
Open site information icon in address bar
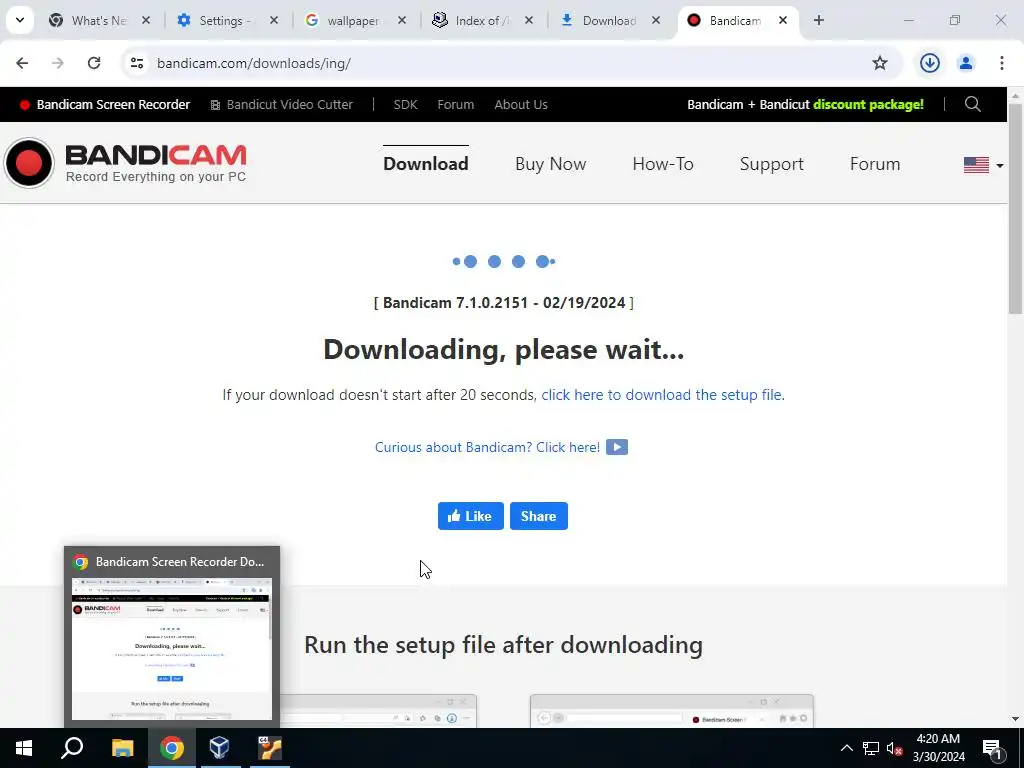pos(137,63)
